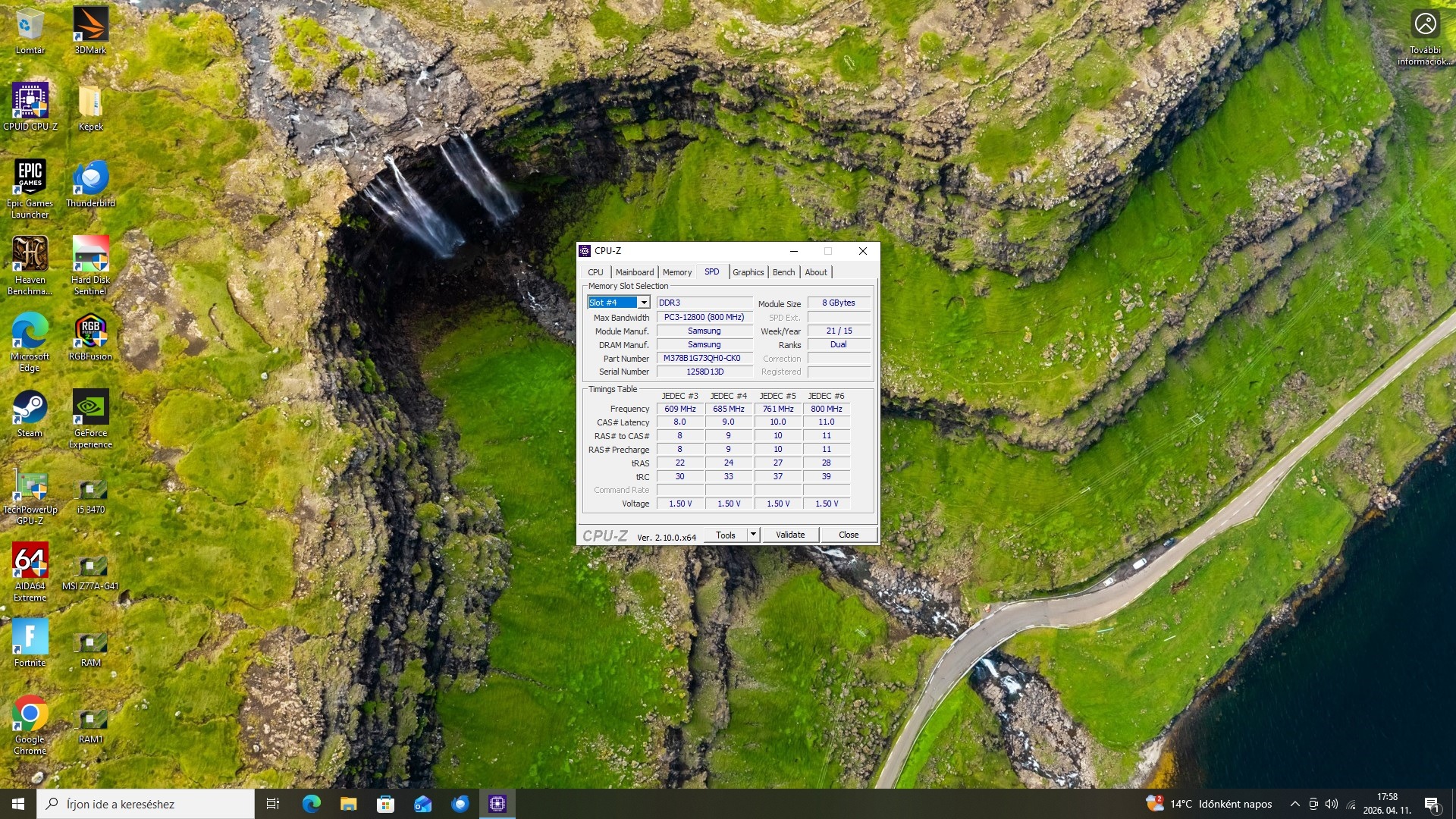
Task: Expand the Tools button dropdown arrow
Action: tap(753, 535)
